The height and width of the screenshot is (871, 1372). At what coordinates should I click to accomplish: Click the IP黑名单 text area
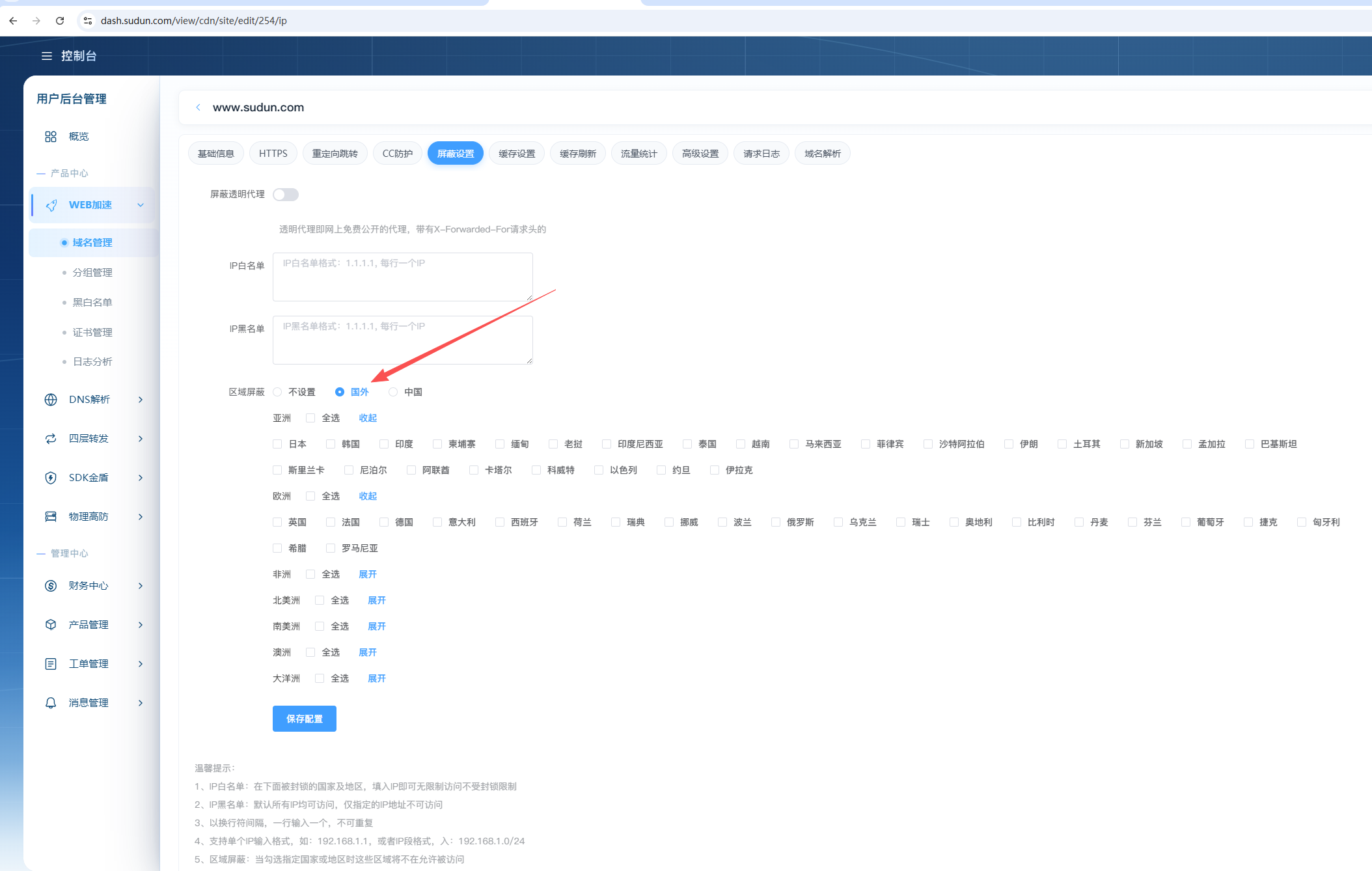click(x=403, y=340)
